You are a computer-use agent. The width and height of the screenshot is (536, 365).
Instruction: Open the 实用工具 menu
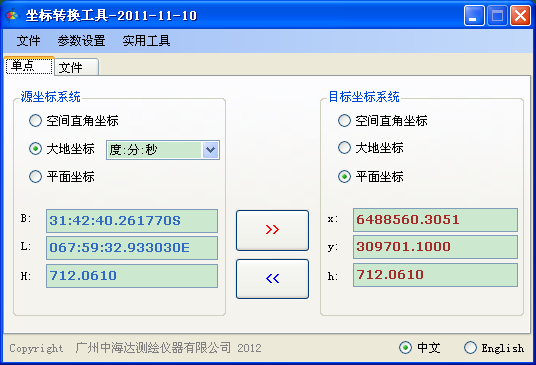pyautogui.click(x=146, y=41)
